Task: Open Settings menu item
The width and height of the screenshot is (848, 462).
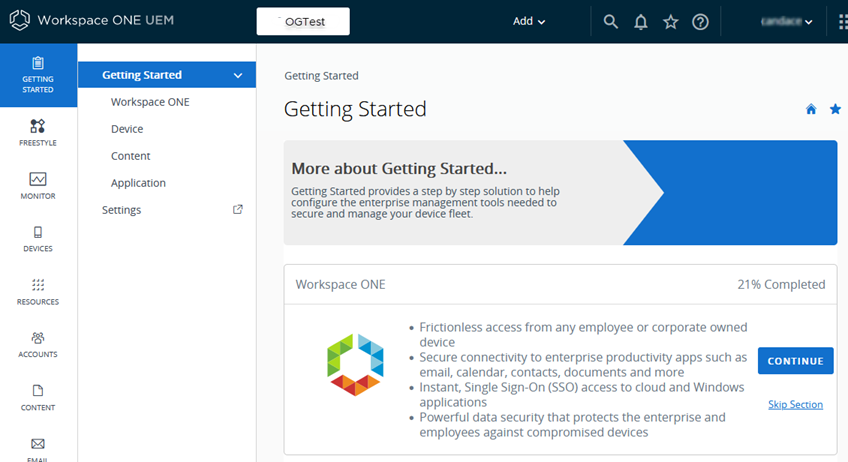Action: click(122, 210)
